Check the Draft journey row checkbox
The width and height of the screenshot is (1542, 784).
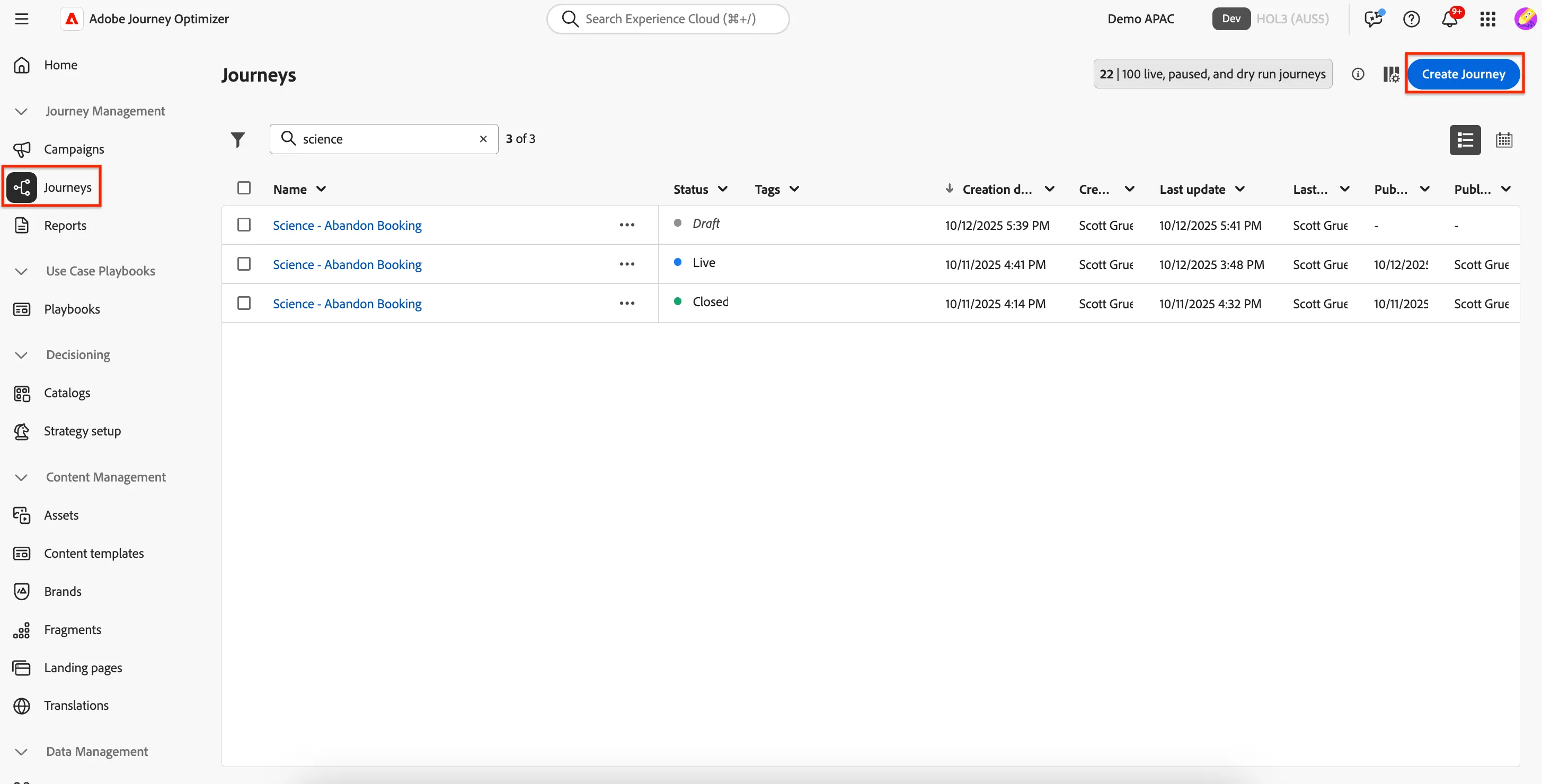(x=244, y=225)
